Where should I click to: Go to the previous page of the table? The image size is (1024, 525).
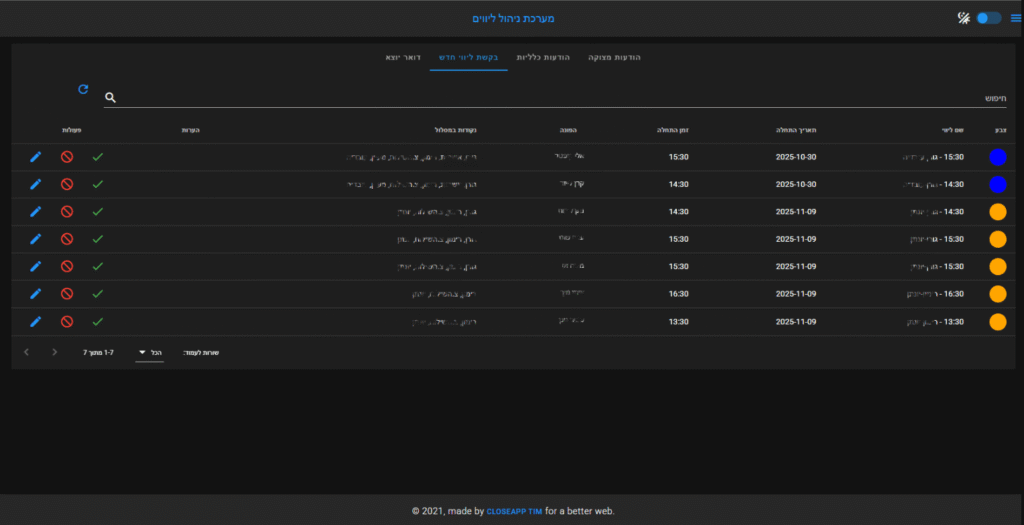coord(54,352)
